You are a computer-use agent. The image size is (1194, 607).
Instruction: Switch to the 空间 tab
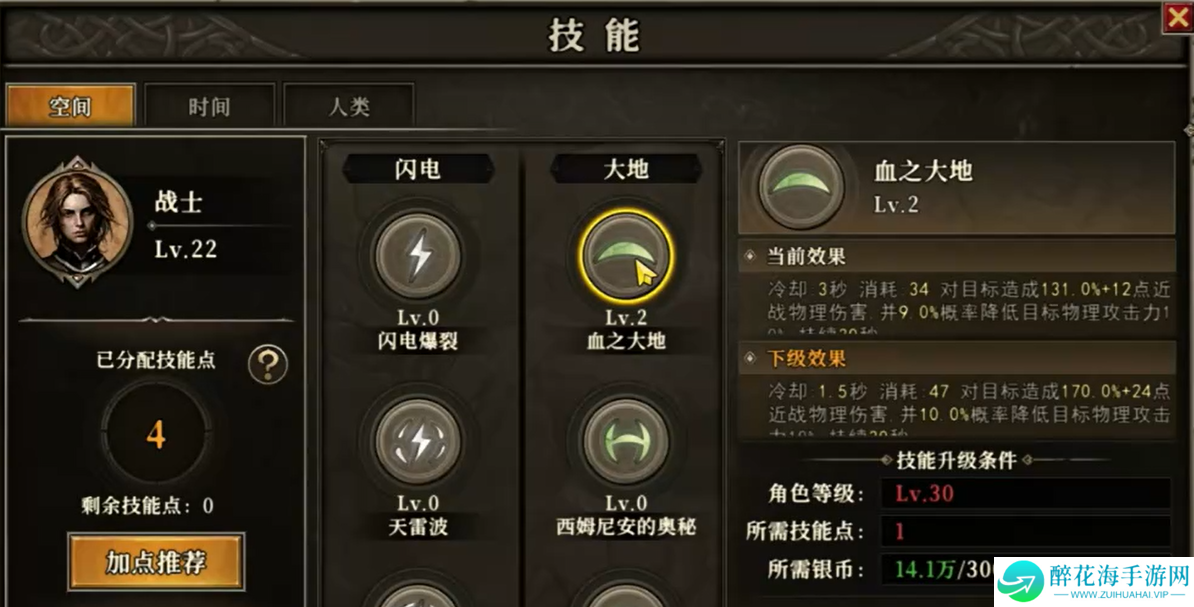pos(71,105)
